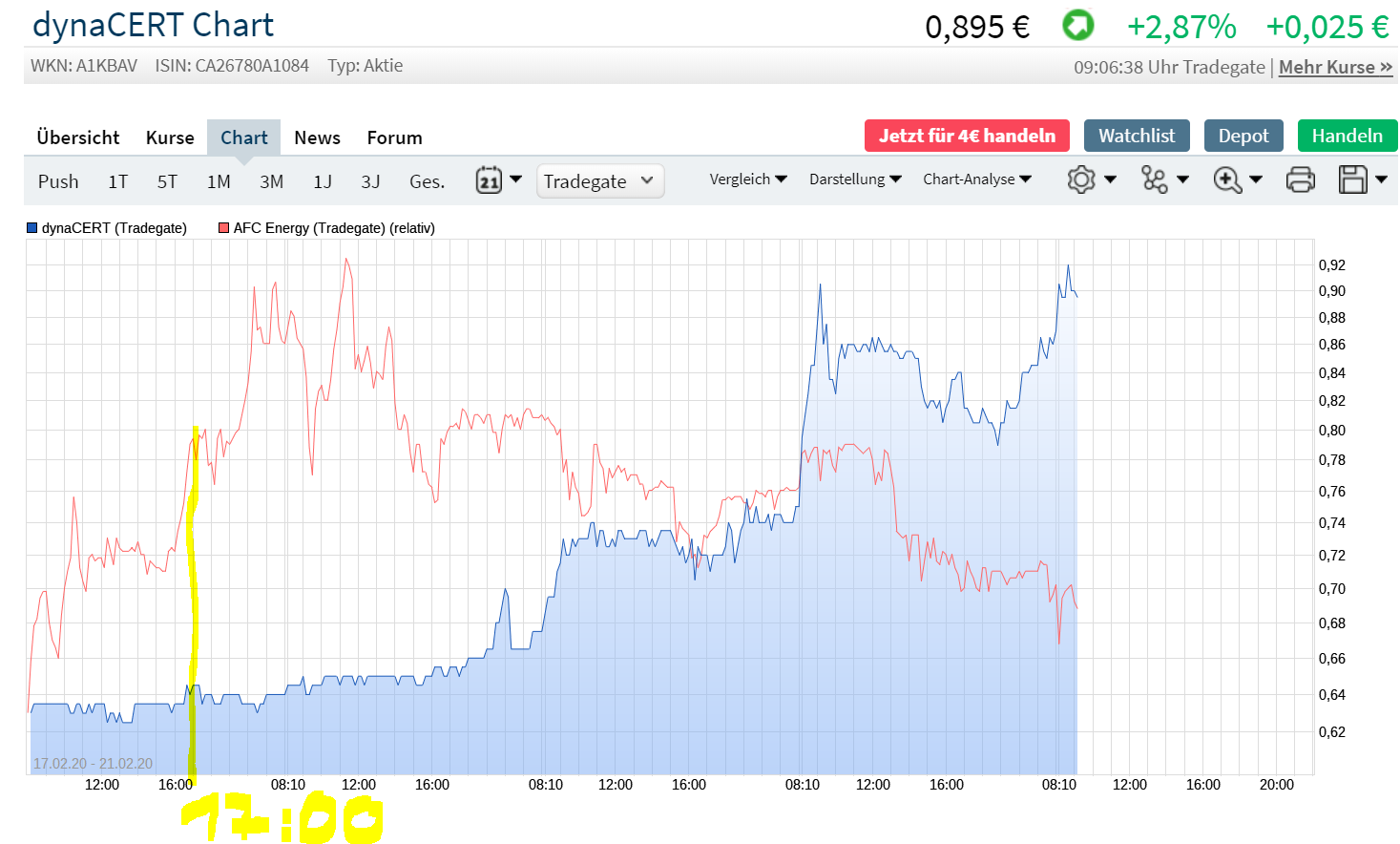Click the green price trend arrow icon
This screenshot has height=844, width=1400.
(1078, 26)
